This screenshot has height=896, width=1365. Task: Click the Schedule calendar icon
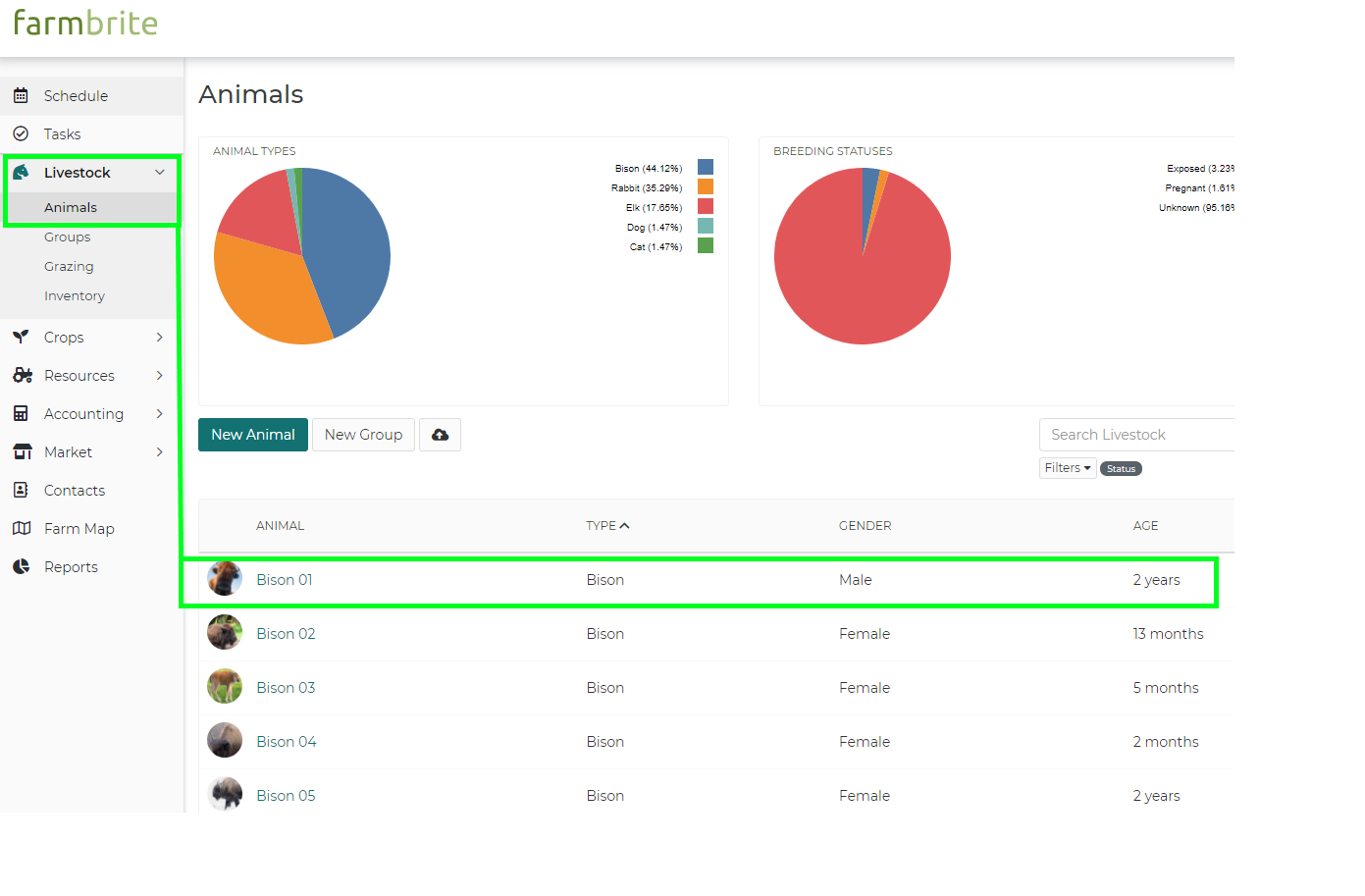[21, 95]
